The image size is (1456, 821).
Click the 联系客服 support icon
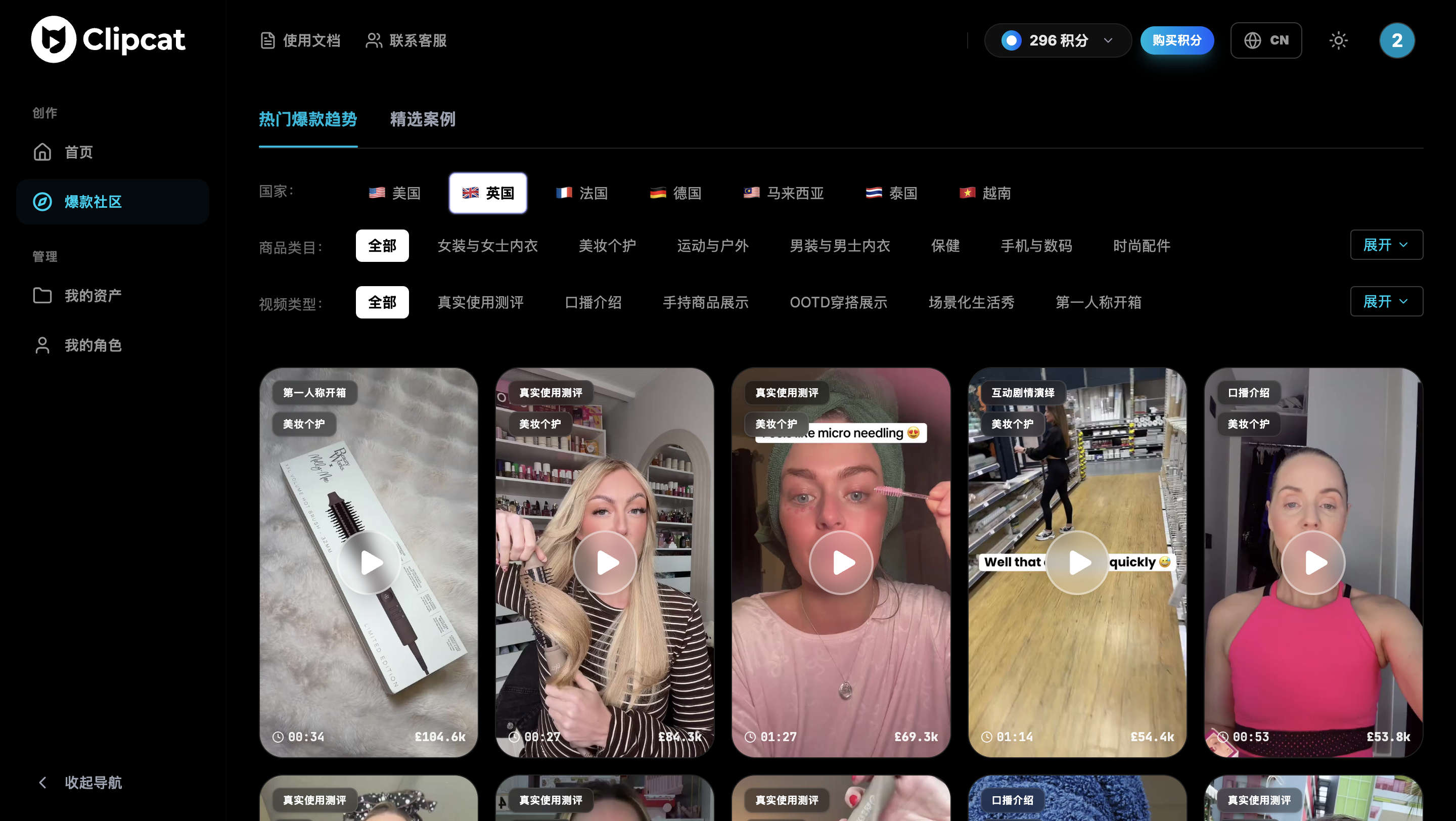point(374,40)
